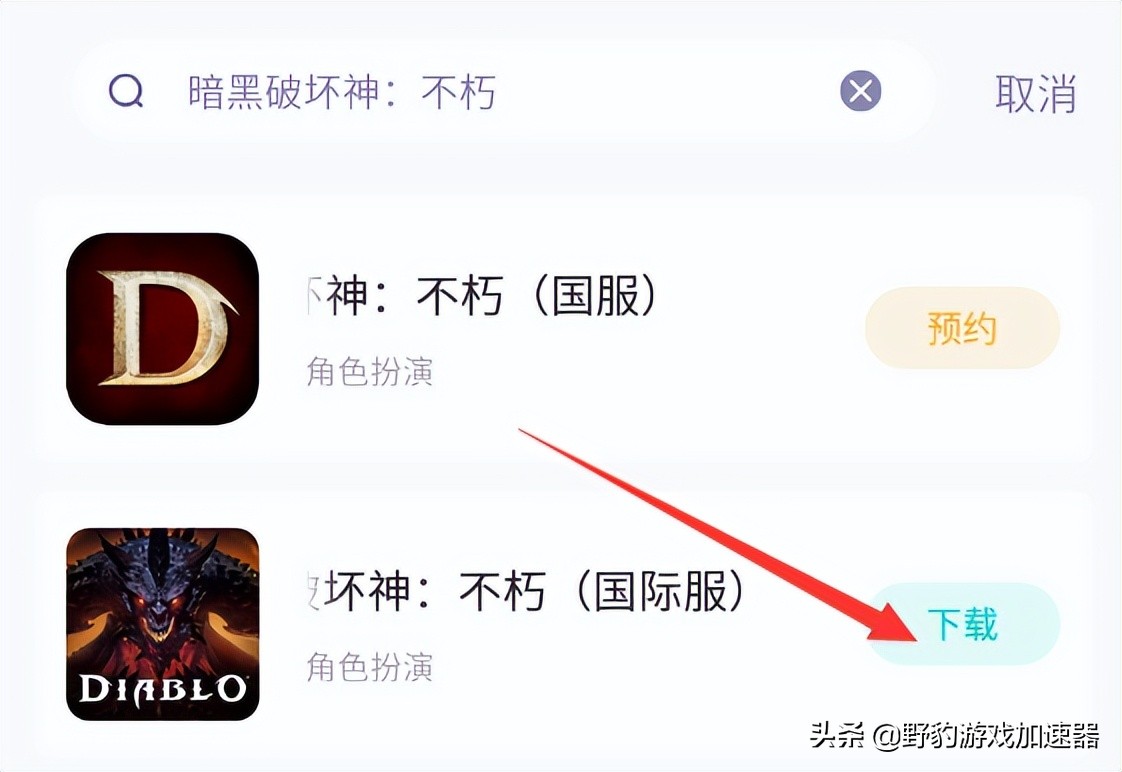Tap the 下载 download button
This screenshot has width=1122, height=772.
pyautogui.click(x=962, y=624)
